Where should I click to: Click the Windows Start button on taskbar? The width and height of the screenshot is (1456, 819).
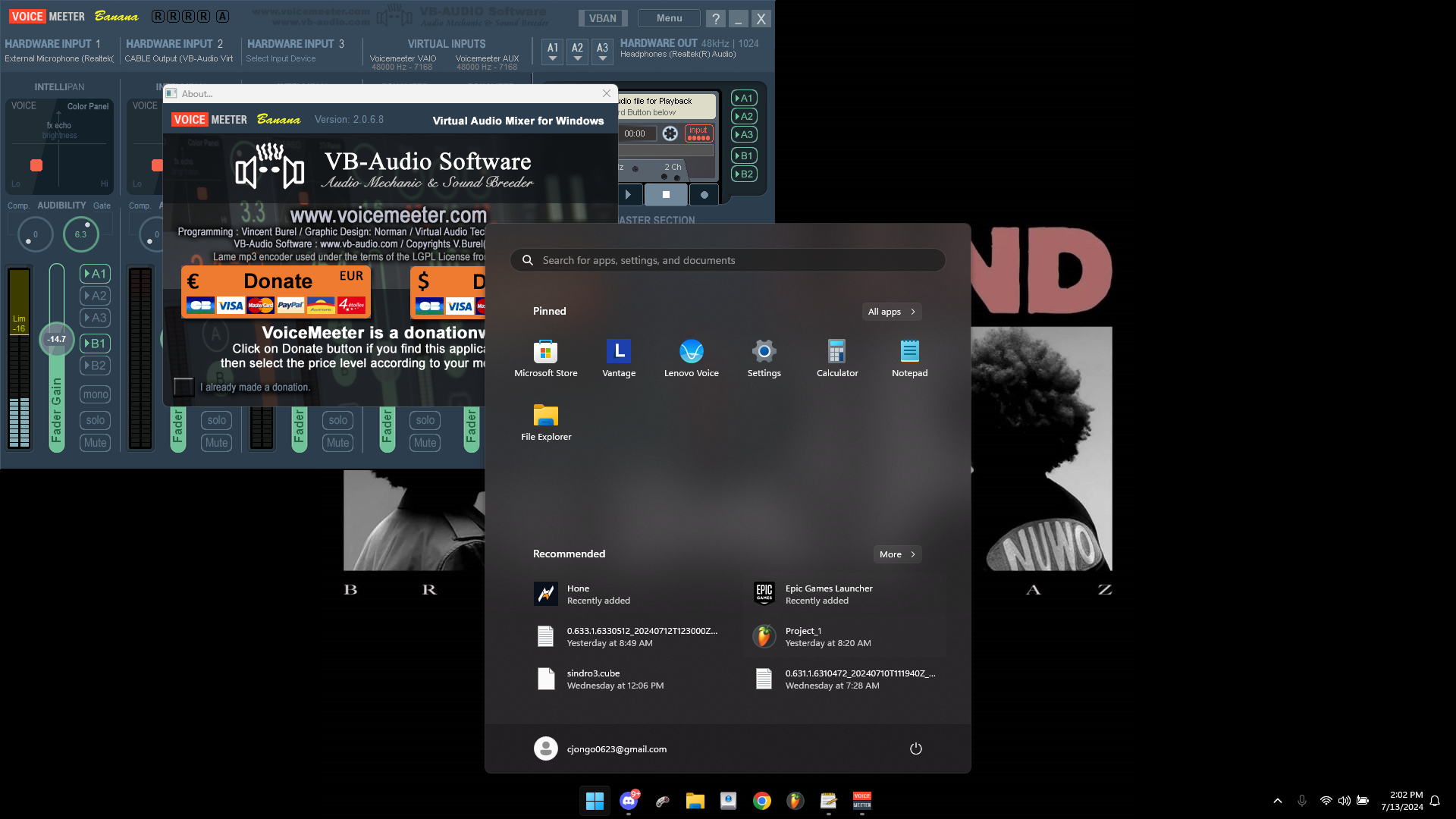click(595, 801)
